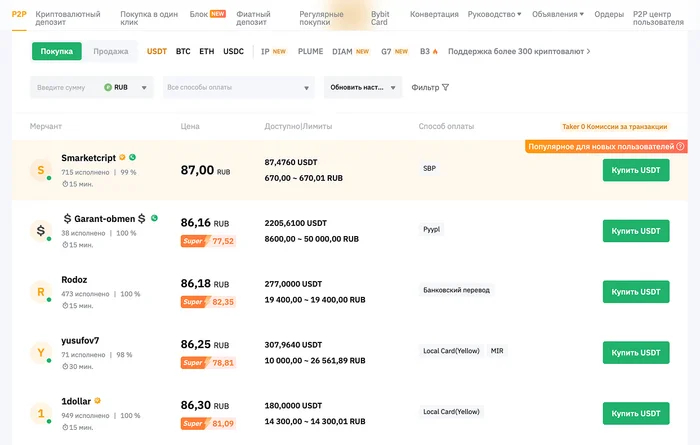This screenshot has height=445, width=700.
Task: Select the BTC coin option
Action: pos(183,51)
